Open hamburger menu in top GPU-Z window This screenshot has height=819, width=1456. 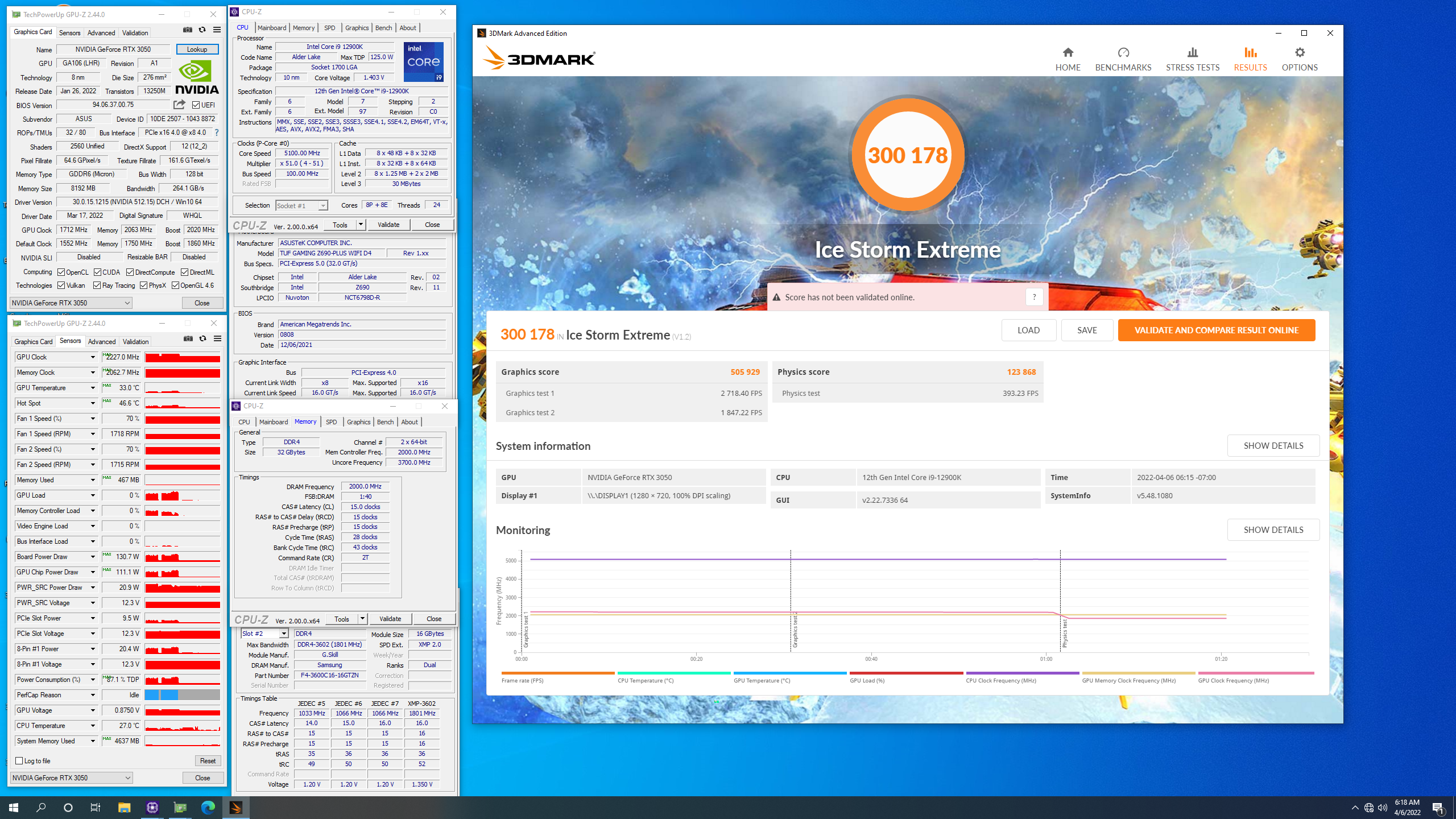coord(217,30)
